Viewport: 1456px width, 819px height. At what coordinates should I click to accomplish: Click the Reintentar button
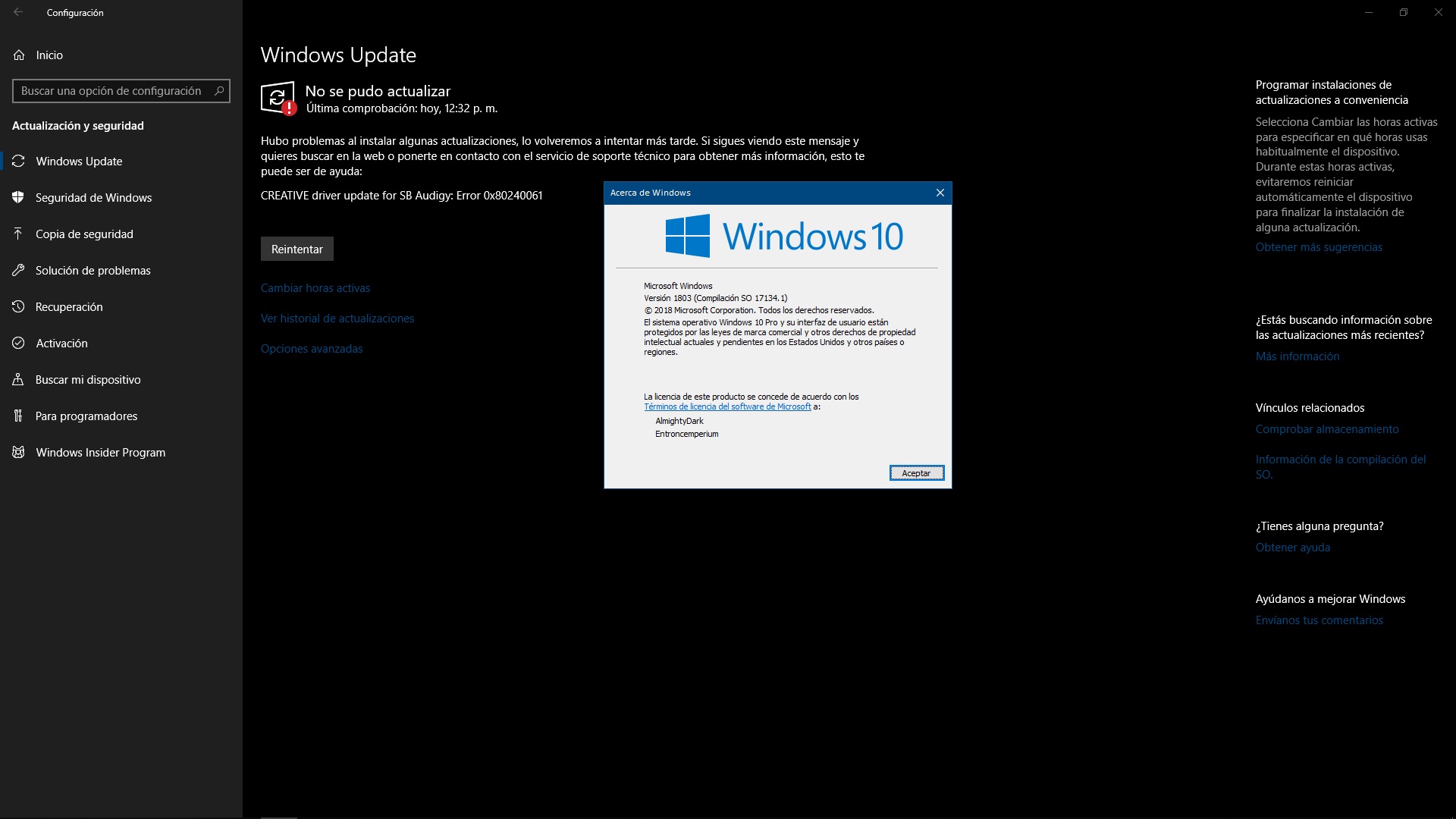click(x=297, y=249)
